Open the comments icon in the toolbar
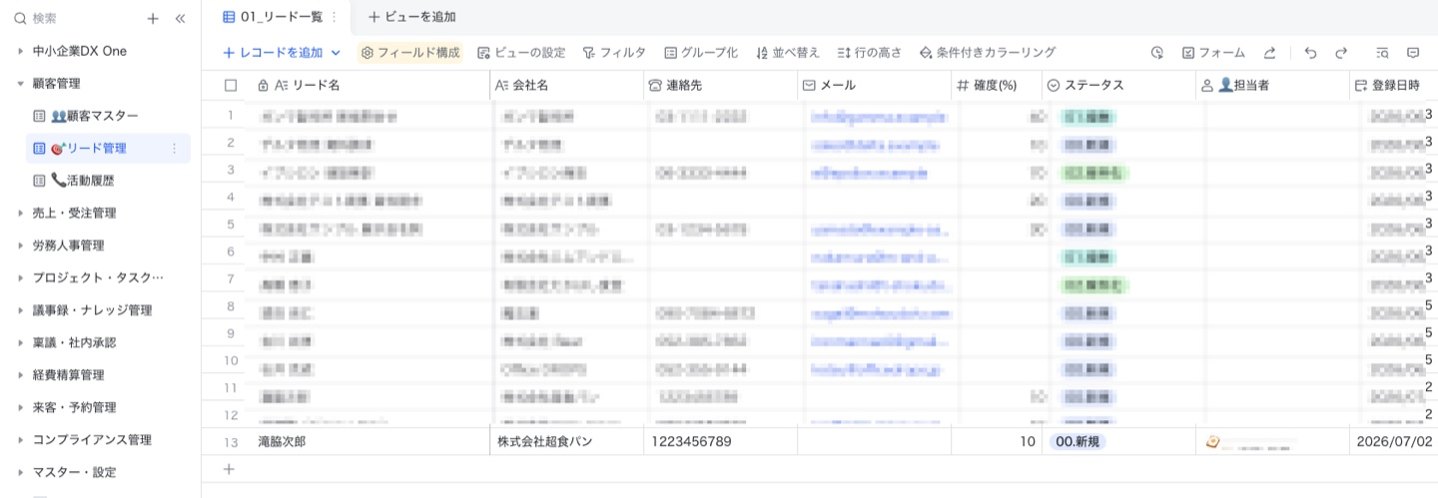 click(1413, 52)
